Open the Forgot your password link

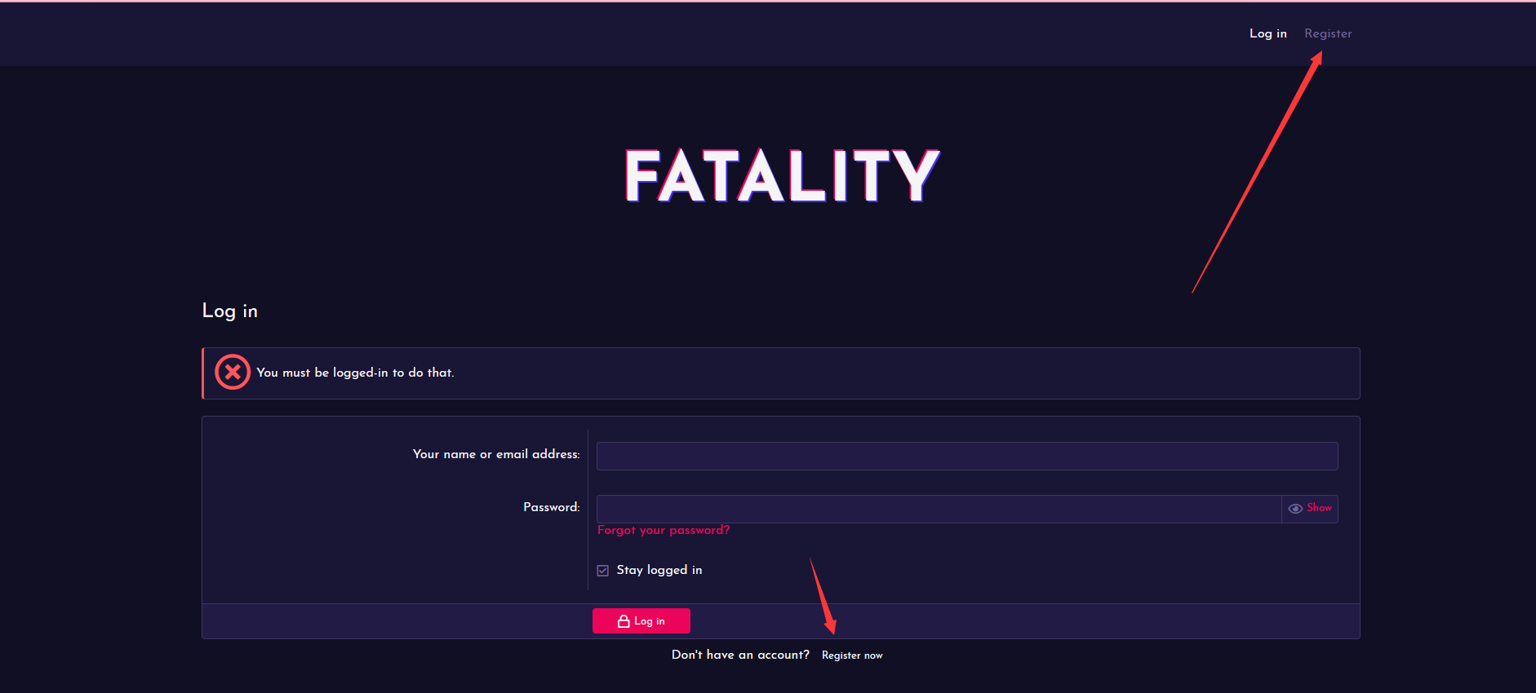click(x=663, y=530)
